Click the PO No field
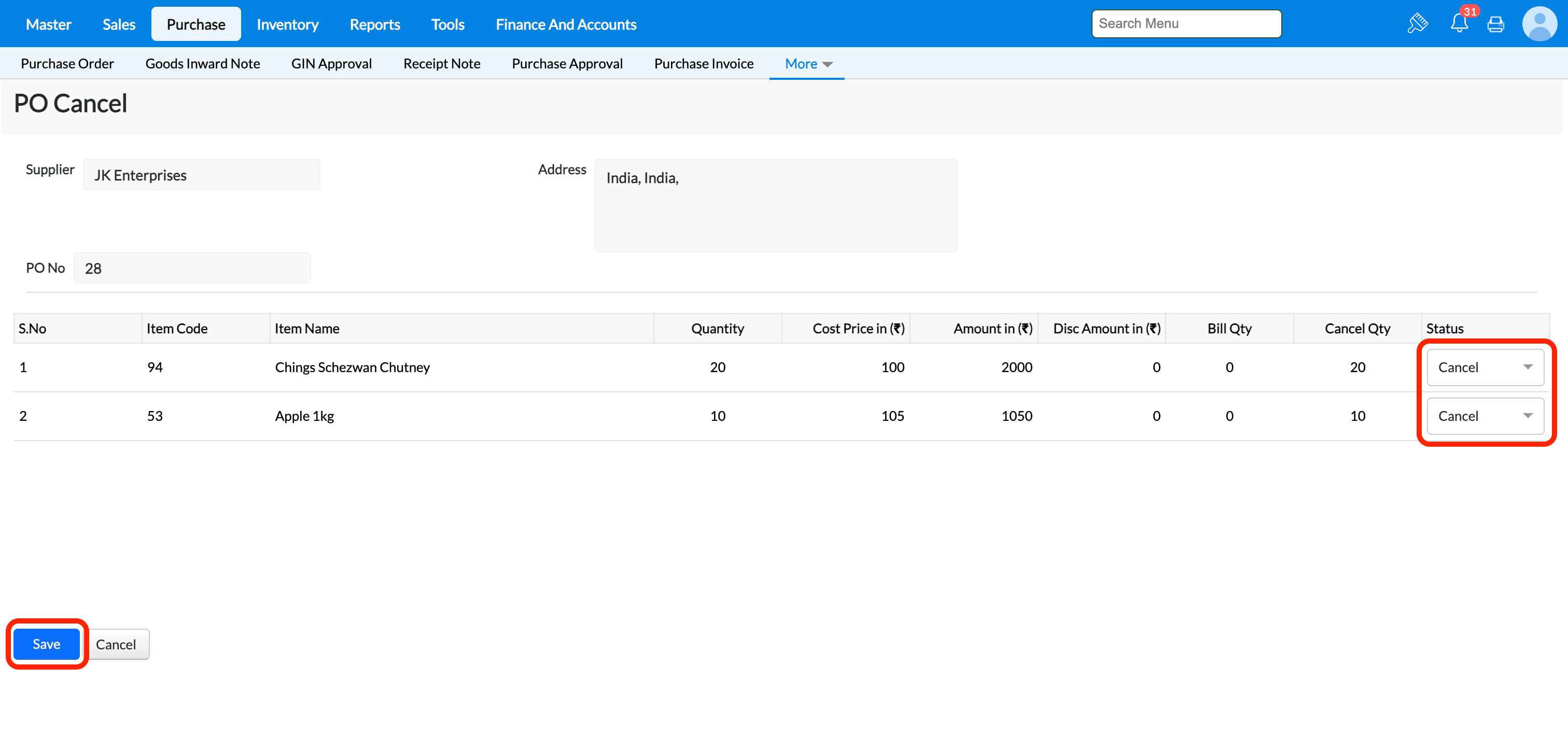The width and height of the screenshot is (1568, 737). [x=192, y=268]
